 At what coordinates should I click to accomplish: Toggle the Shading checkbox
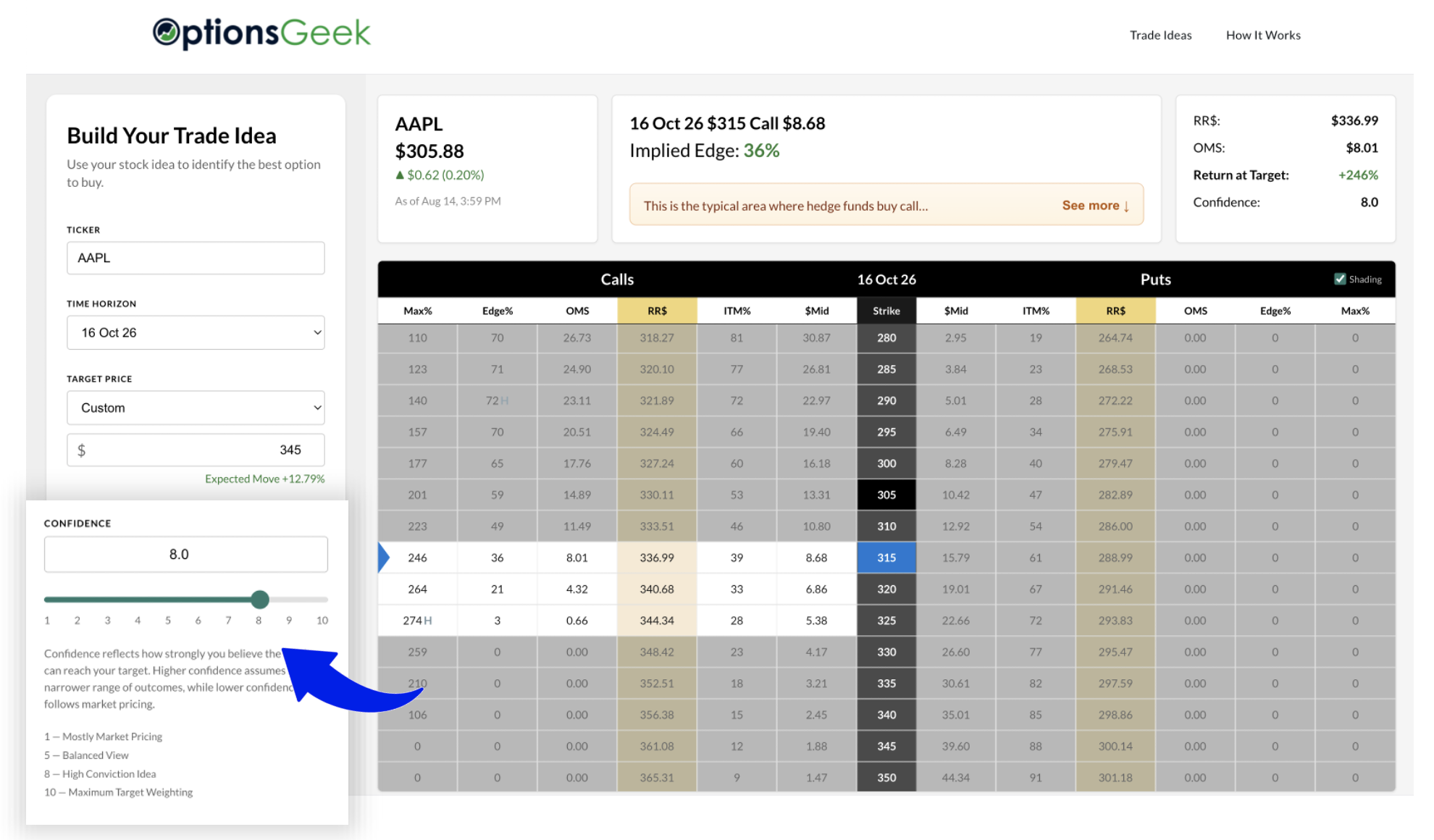(x=1340, y=280)
